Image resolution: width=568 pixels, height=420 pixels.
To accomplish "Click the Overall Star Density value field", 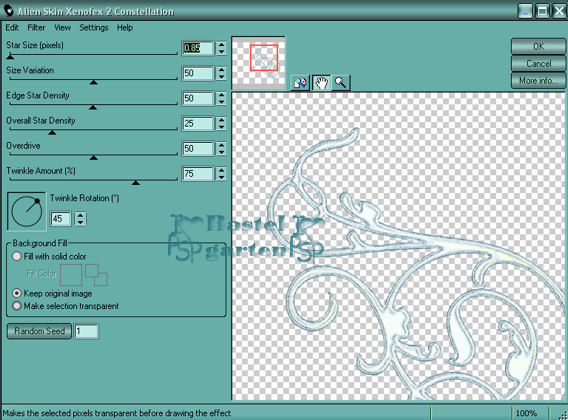I will pos(198,123).
